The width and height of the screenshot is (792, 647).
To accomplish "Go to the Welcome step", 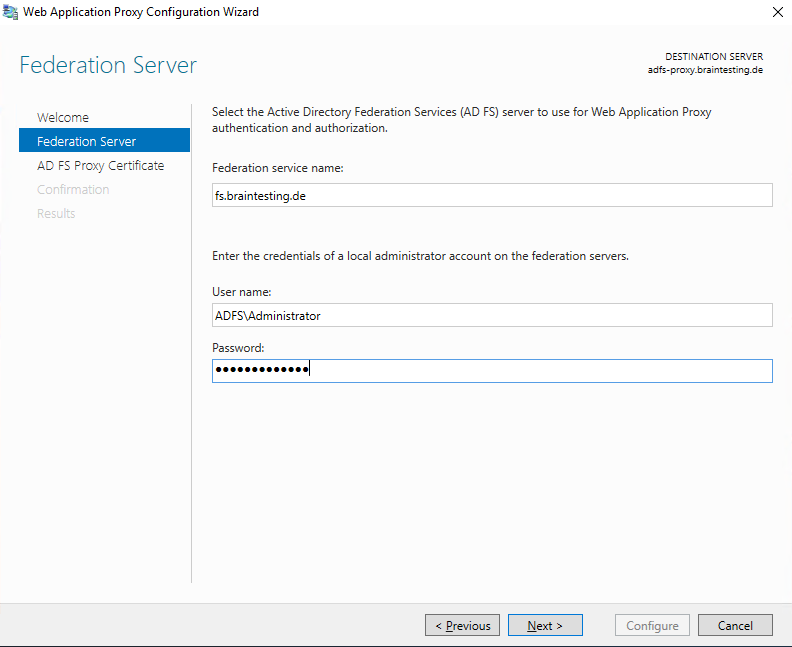I will [x=63, y=117].
